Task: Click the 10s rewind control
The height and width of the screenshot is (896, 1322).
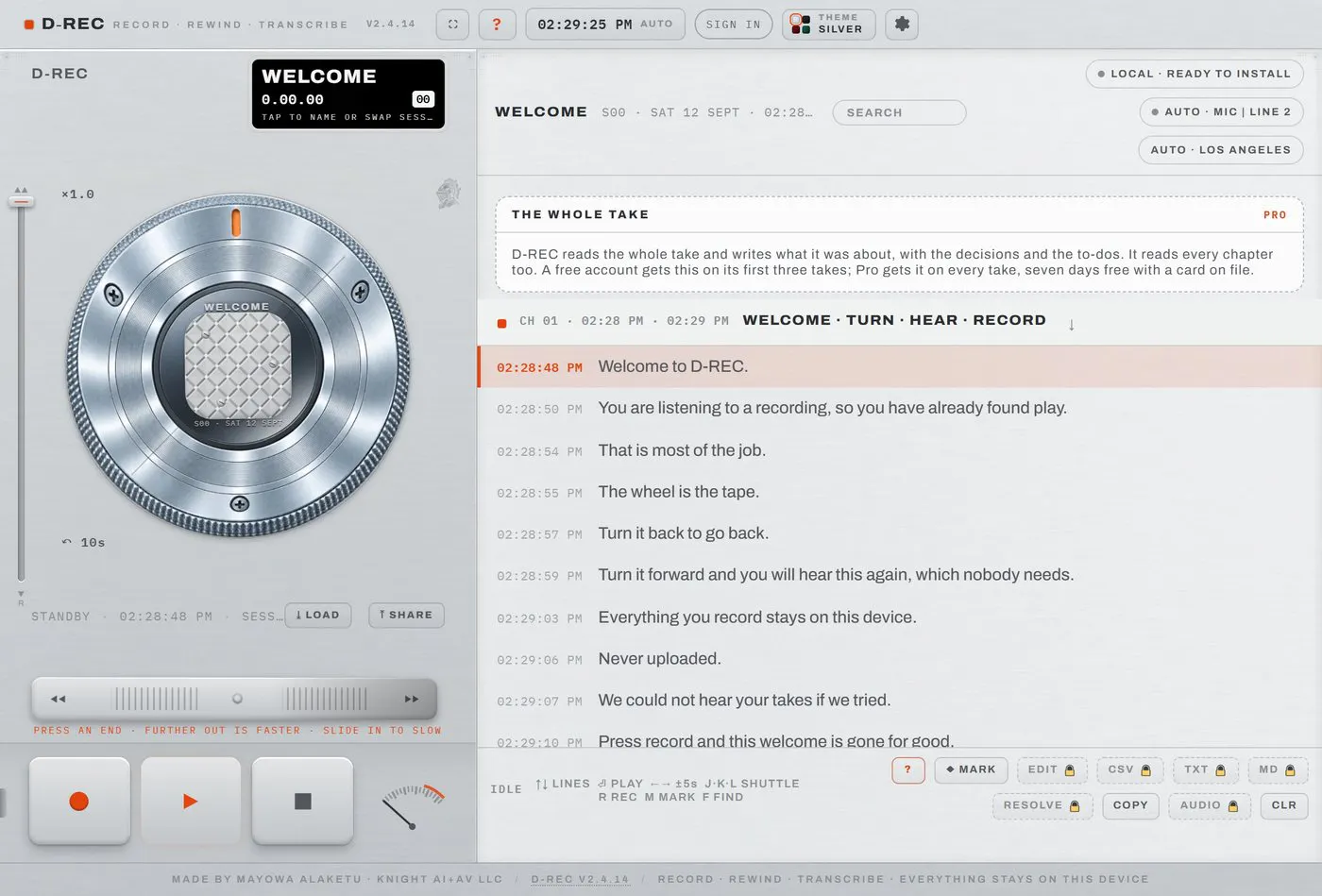Action: point(83,543)
